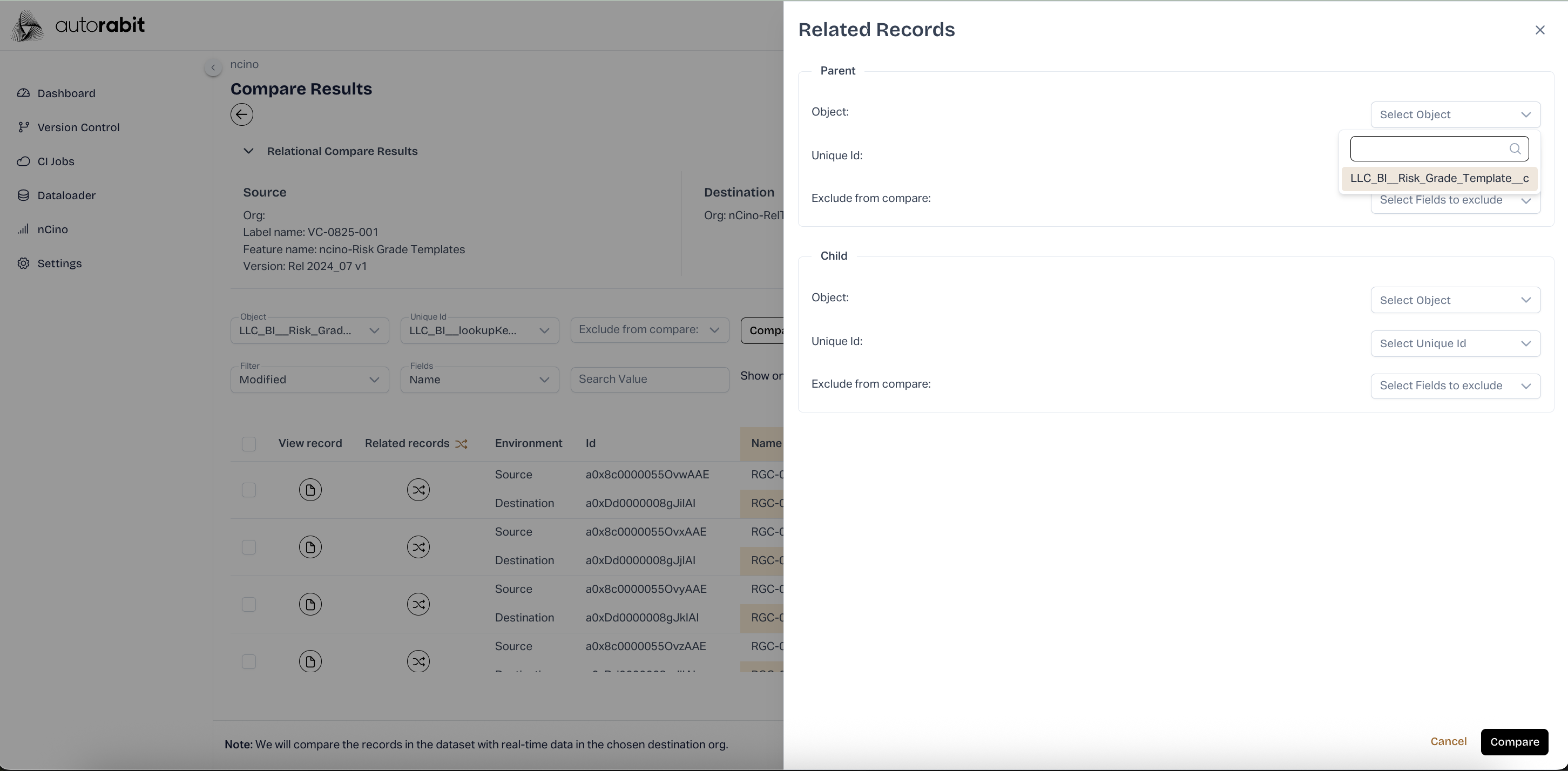
Task: Close the Related Records panel
Action: coord(1540,30)
